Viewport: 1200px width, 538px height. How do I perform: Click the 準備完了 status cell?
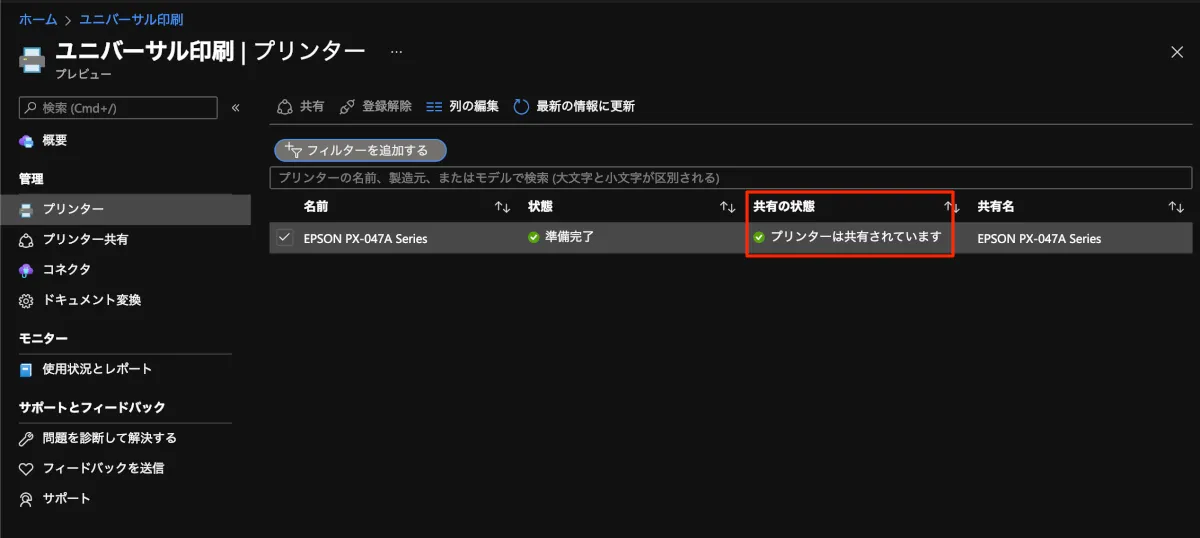[x=561, y=238]
